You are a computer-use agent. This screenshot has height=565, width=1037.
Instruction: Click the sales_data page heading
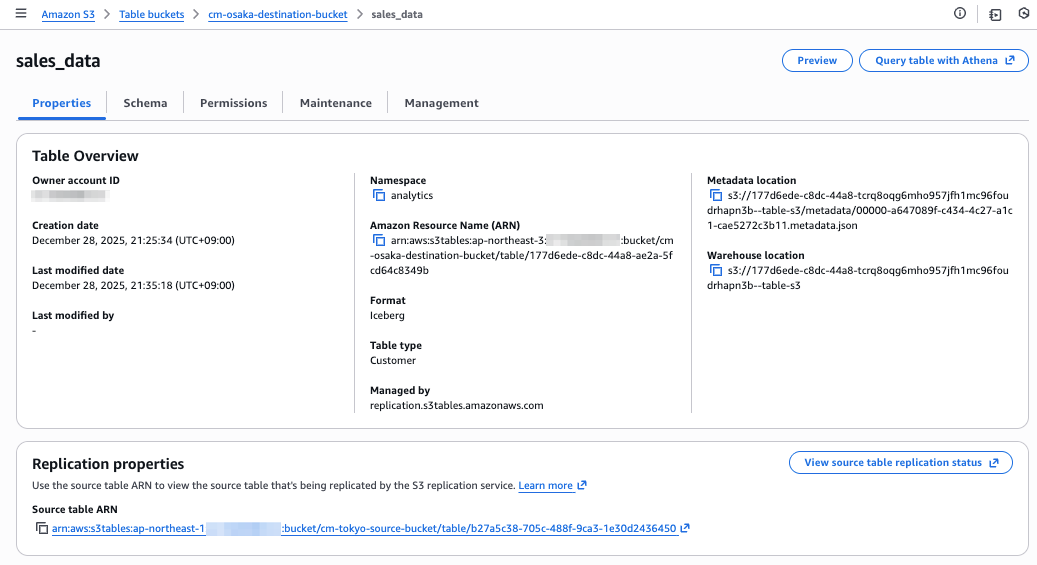click(x=58, y=61)
